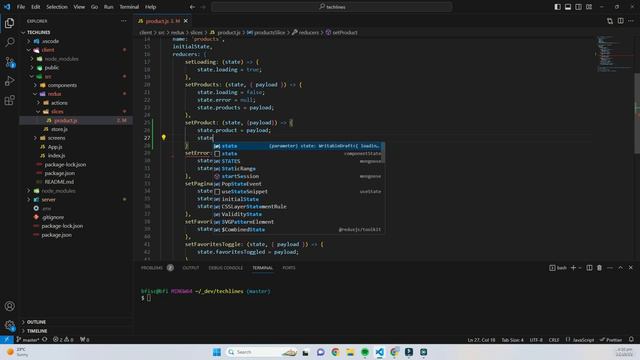The width and height of the screenshot is (640, 360).
Task: Open the Accounts menu in activity bar
Action: [9, 306]
